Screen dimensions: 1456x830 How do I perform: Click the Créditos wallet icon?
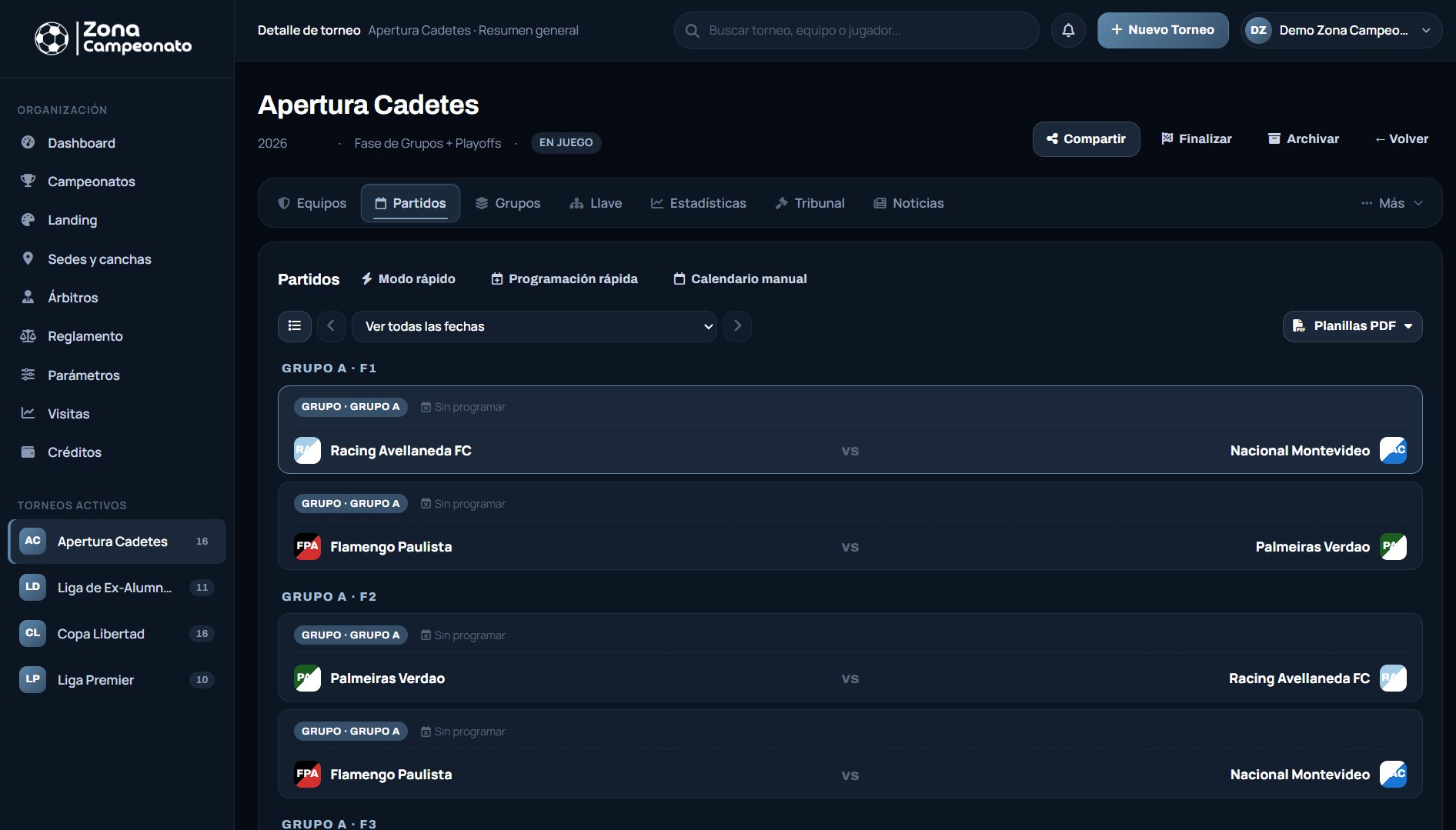point(28,452)
